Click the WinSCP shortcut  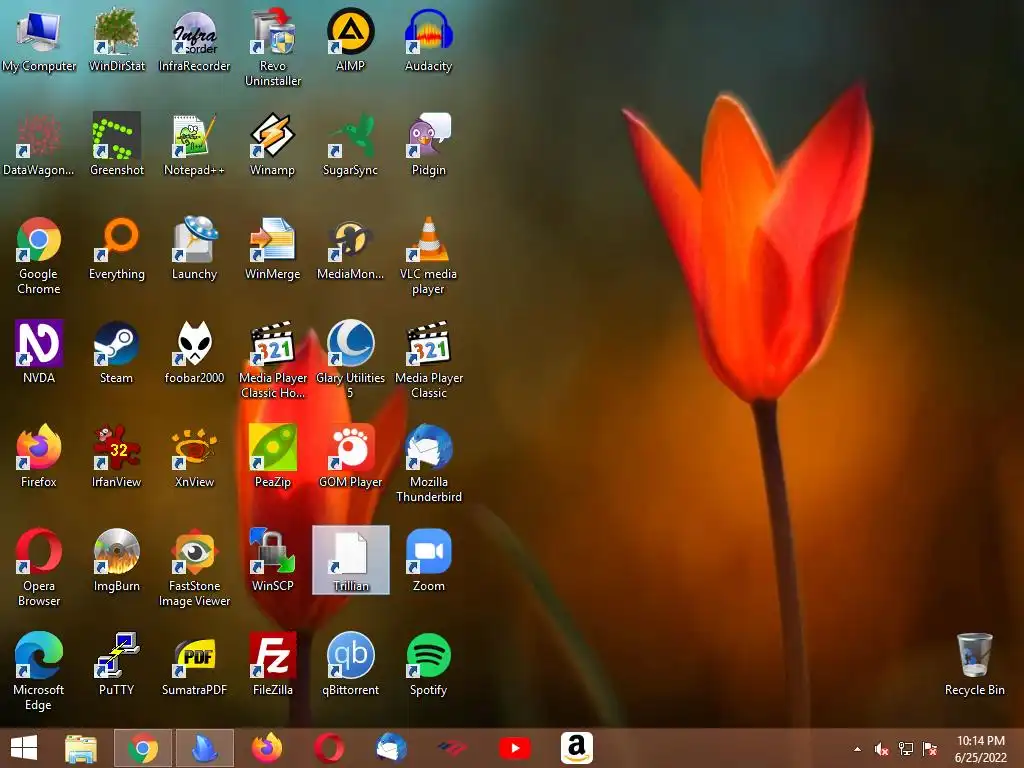click(x=273, y=560)
